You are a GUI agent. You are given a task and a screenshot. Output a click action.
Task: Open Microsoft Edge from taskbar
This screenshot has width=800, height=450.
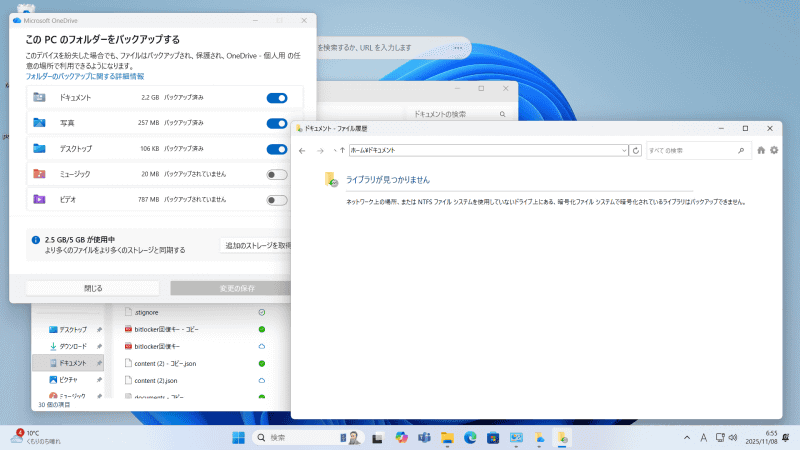tap(470, 438)
